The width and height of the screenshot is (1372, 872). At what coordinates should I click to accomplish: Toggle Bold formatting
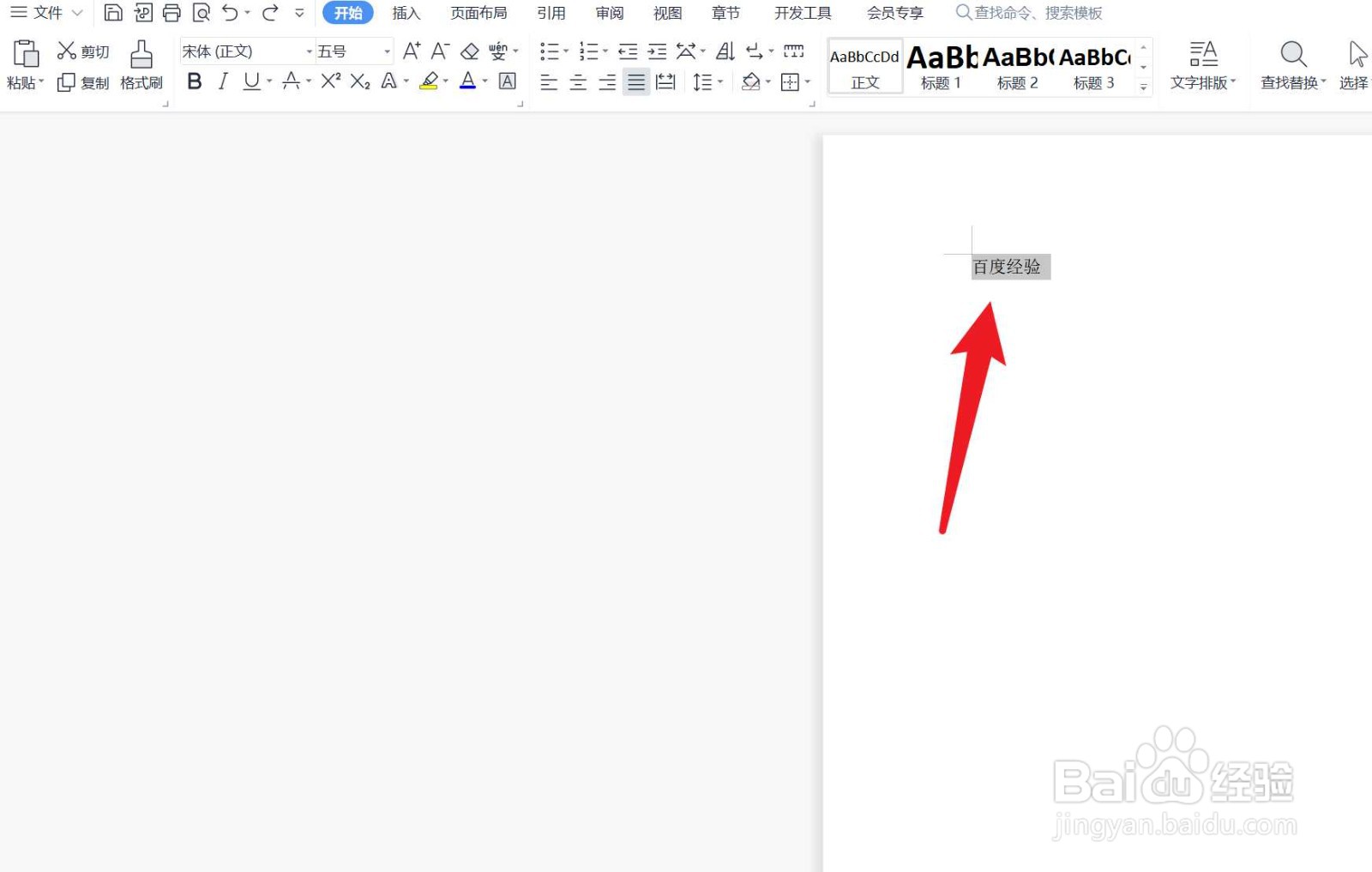click(195, 81)
